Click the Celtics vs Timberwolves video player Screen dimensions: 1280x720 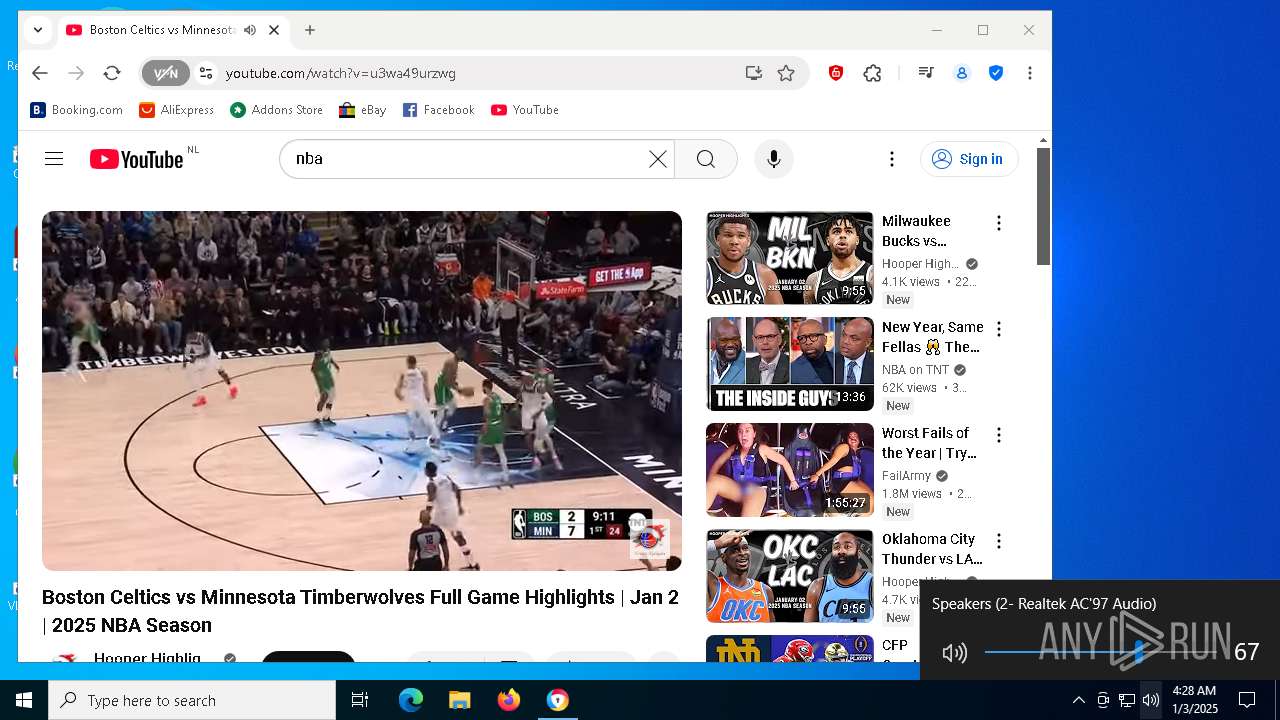click(362, 391)
